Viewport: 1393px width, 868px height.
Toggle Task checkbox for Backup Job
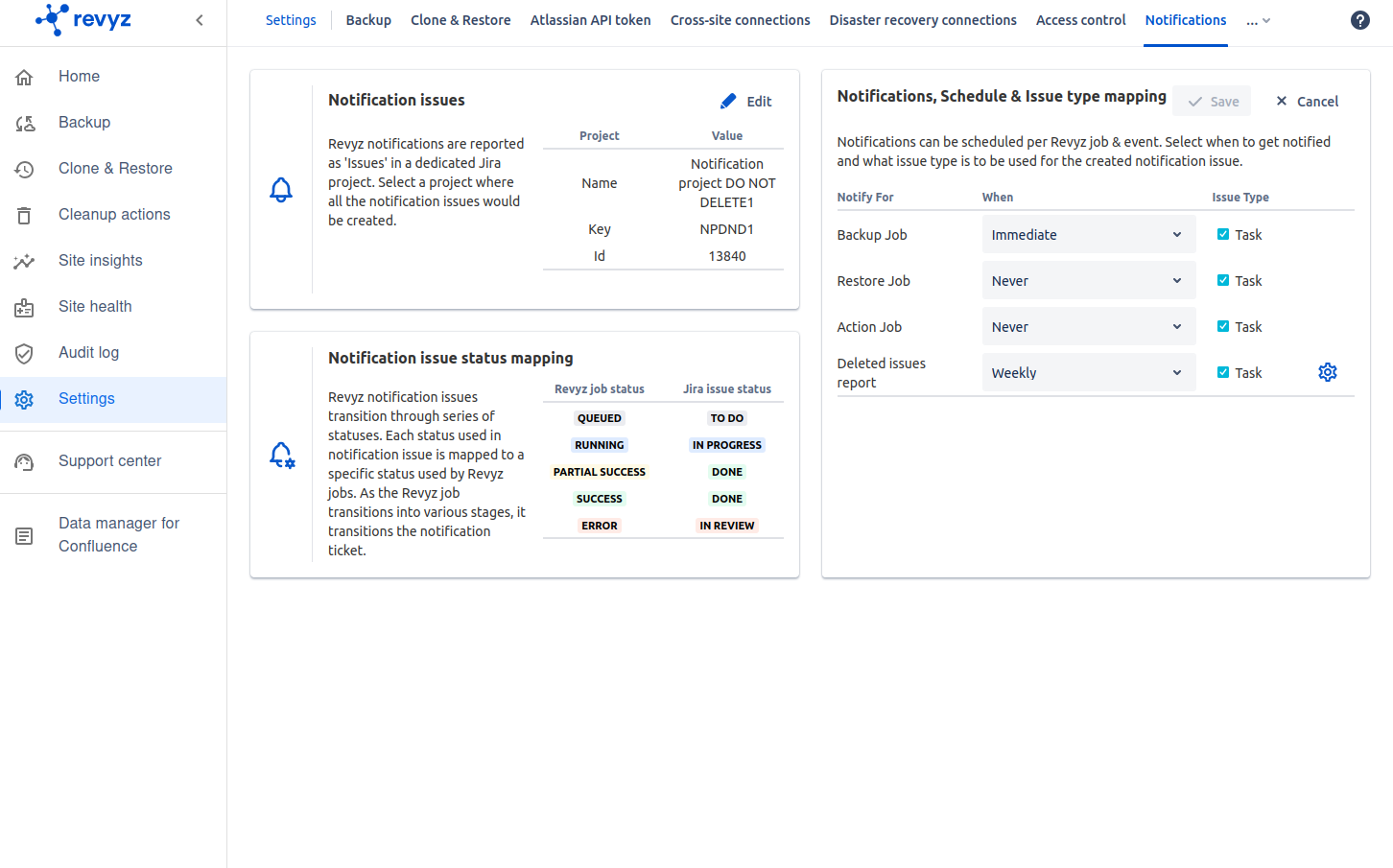(1223, 234)
